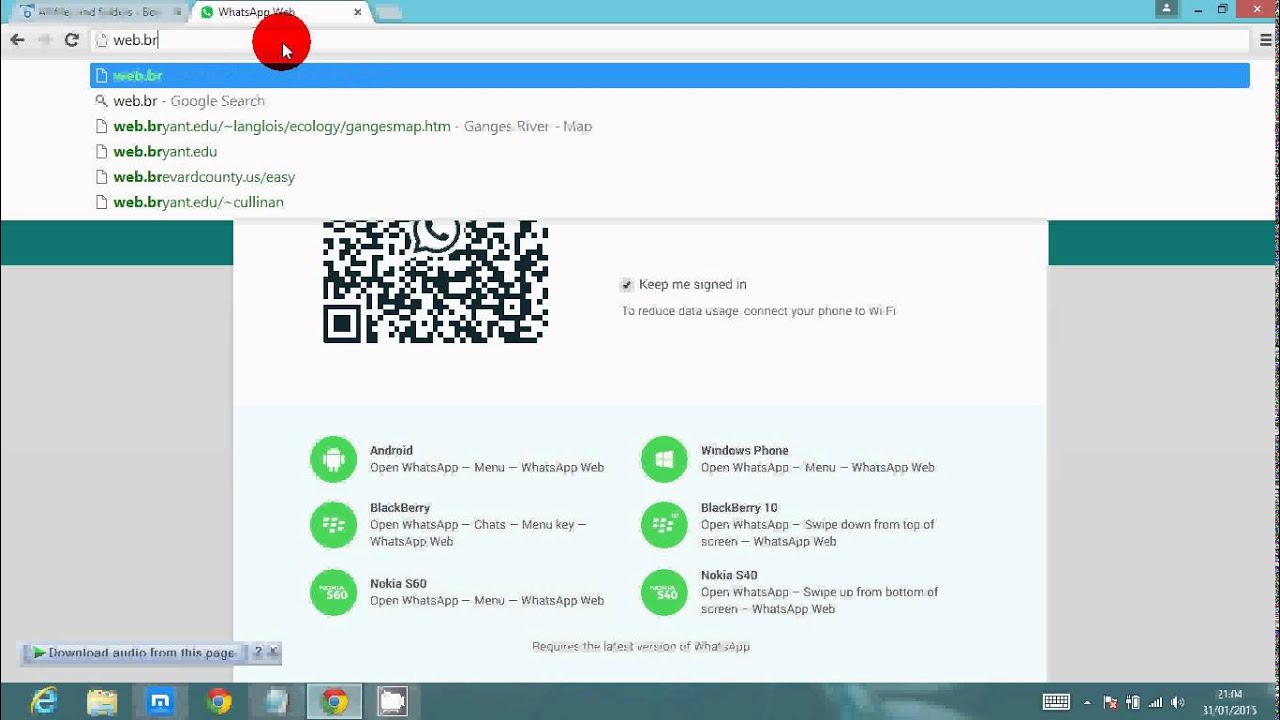Close the WhatsApp Web tab
The height and width of the screenshot is (720, 1280).
click(358, 12)
